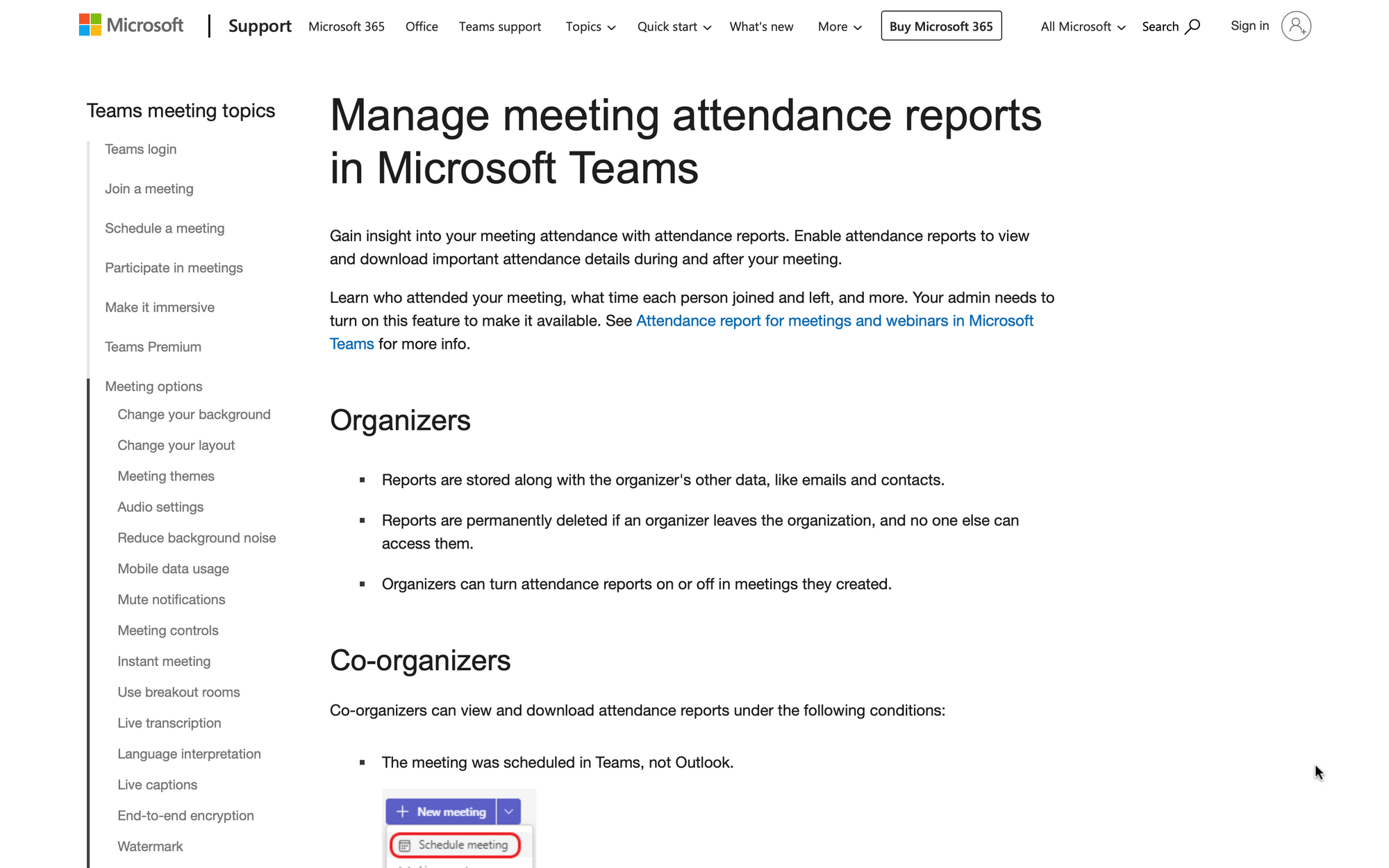The height and width of the screenshot is (868, 1389).
Task: Open All Microsoft menu expander
Action: (x=1082, y=26)
